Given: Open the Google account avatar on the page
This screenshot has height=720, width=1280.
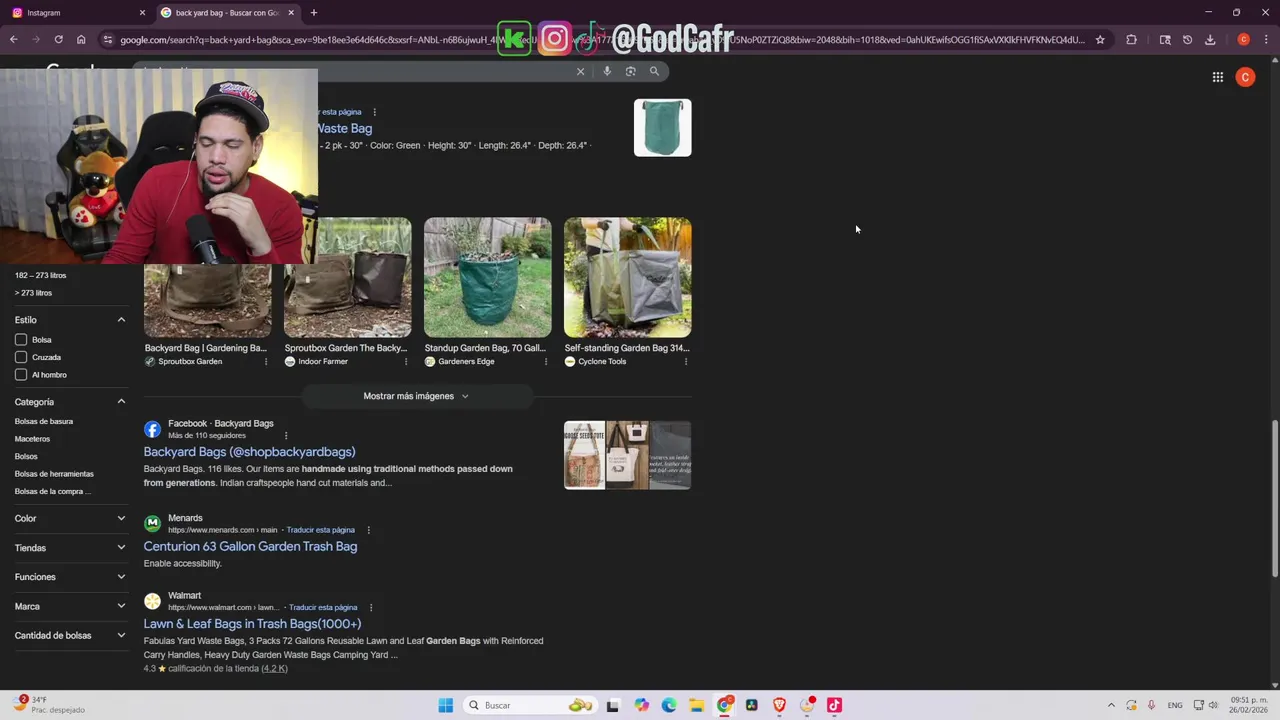Looking at the screenshot, I should 1245,77.
